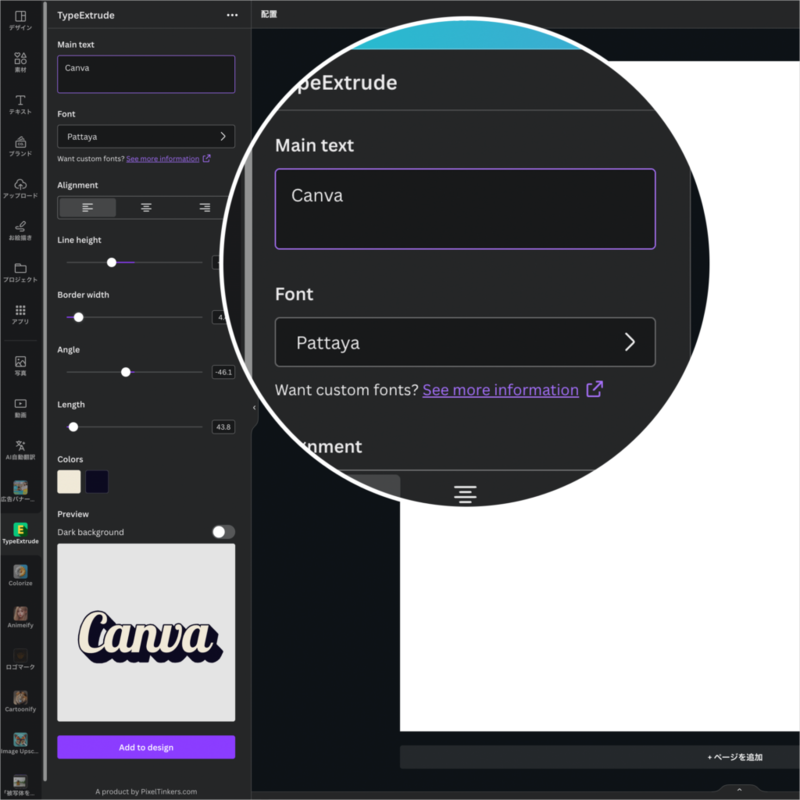Click the Add to design button
The height and width of the screenshot is (800, 800).
click(x=146, y=747)
